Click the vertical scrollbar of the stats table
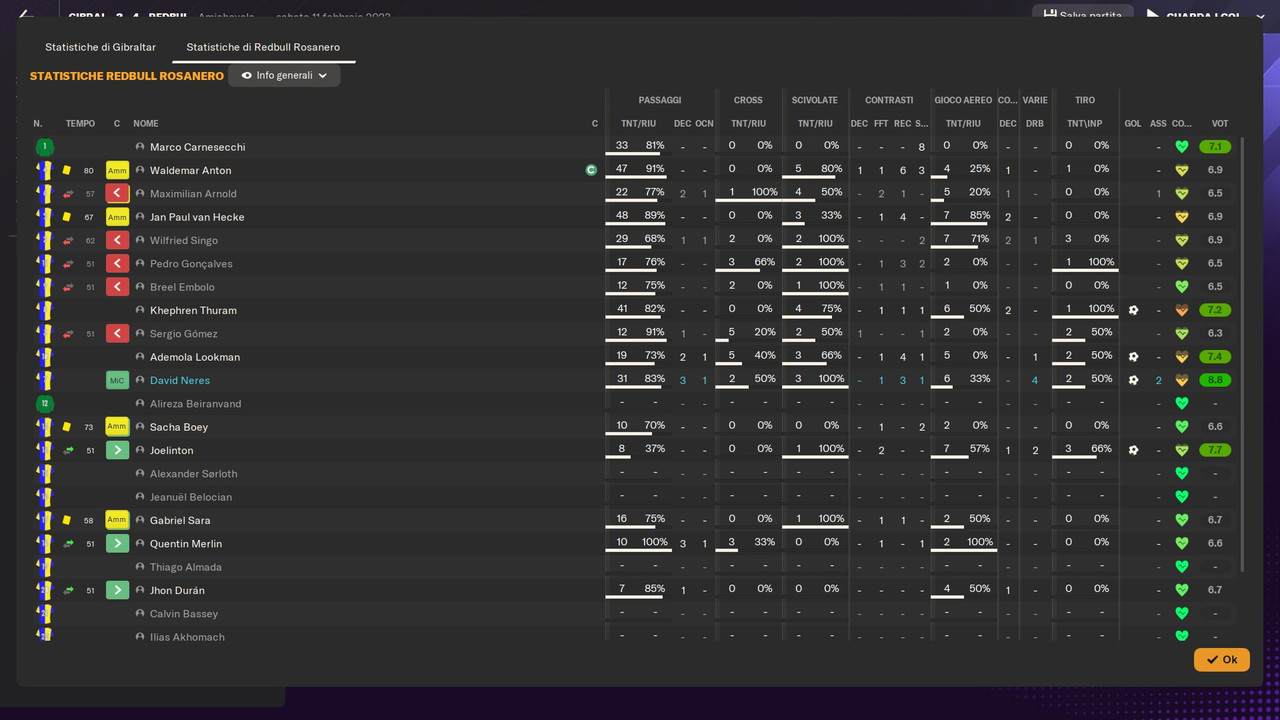 (x=1243, y=354)
